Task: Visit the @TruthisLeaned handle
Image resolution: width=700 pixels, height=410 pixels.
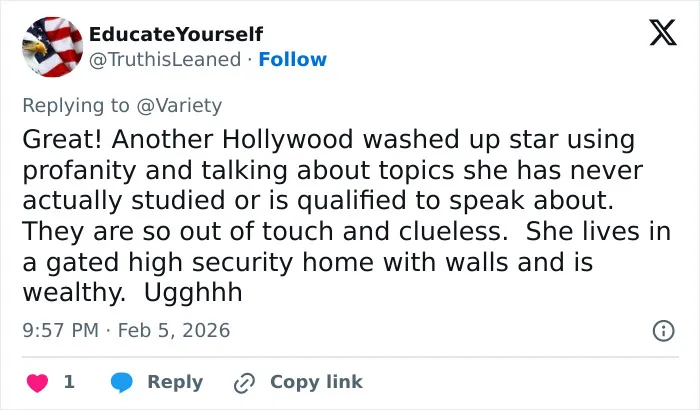Action: [x=165, y=59]
